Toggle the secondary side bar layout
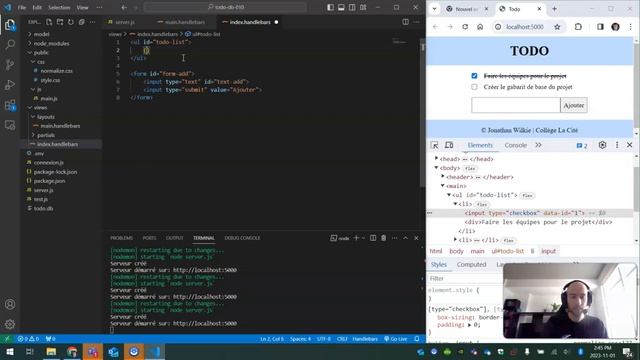640x360 pixels. pos(352,7)
